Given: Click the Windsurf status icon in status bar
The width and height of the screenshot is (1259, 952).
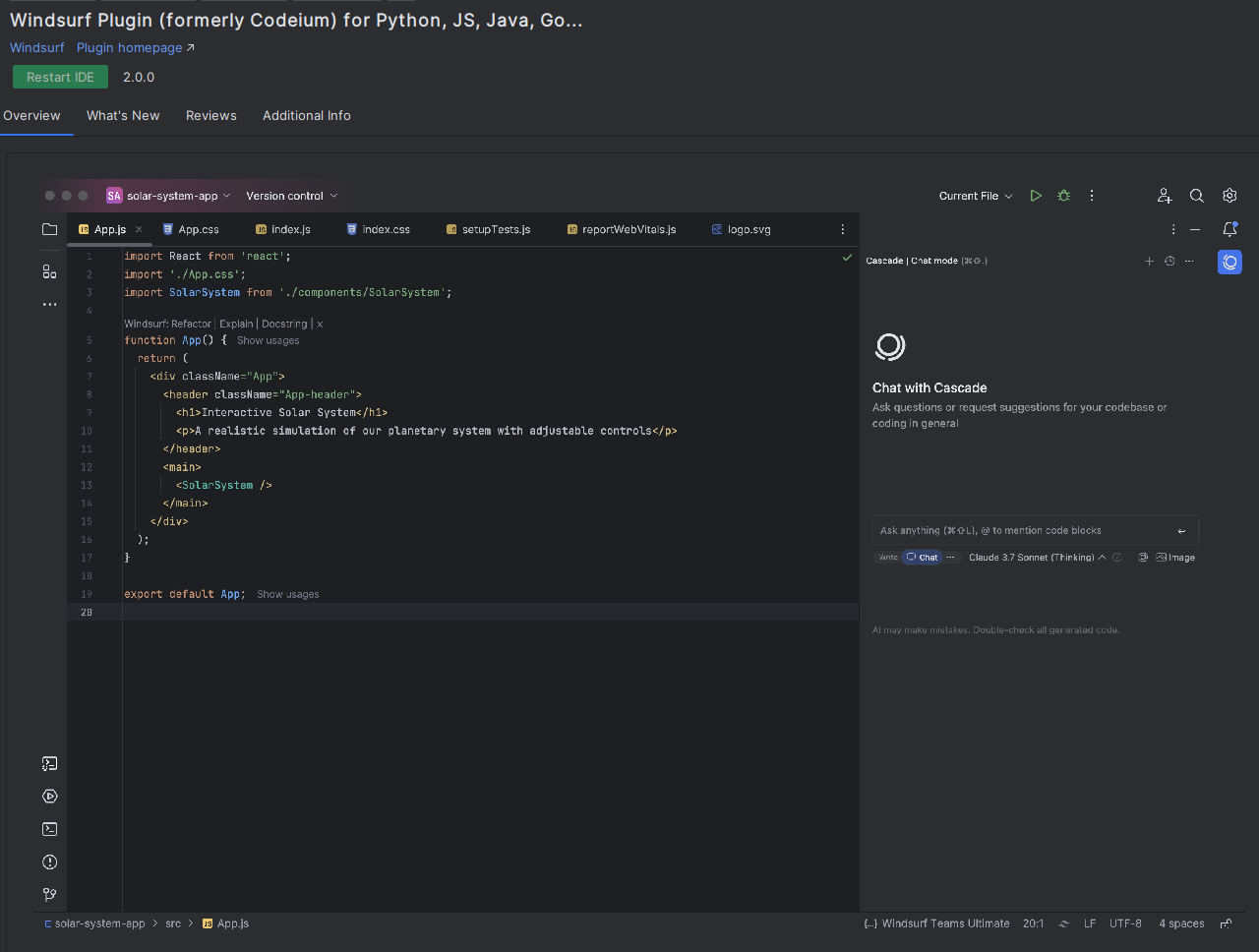Looking at the screenshot, I should tap(1063, 924).
